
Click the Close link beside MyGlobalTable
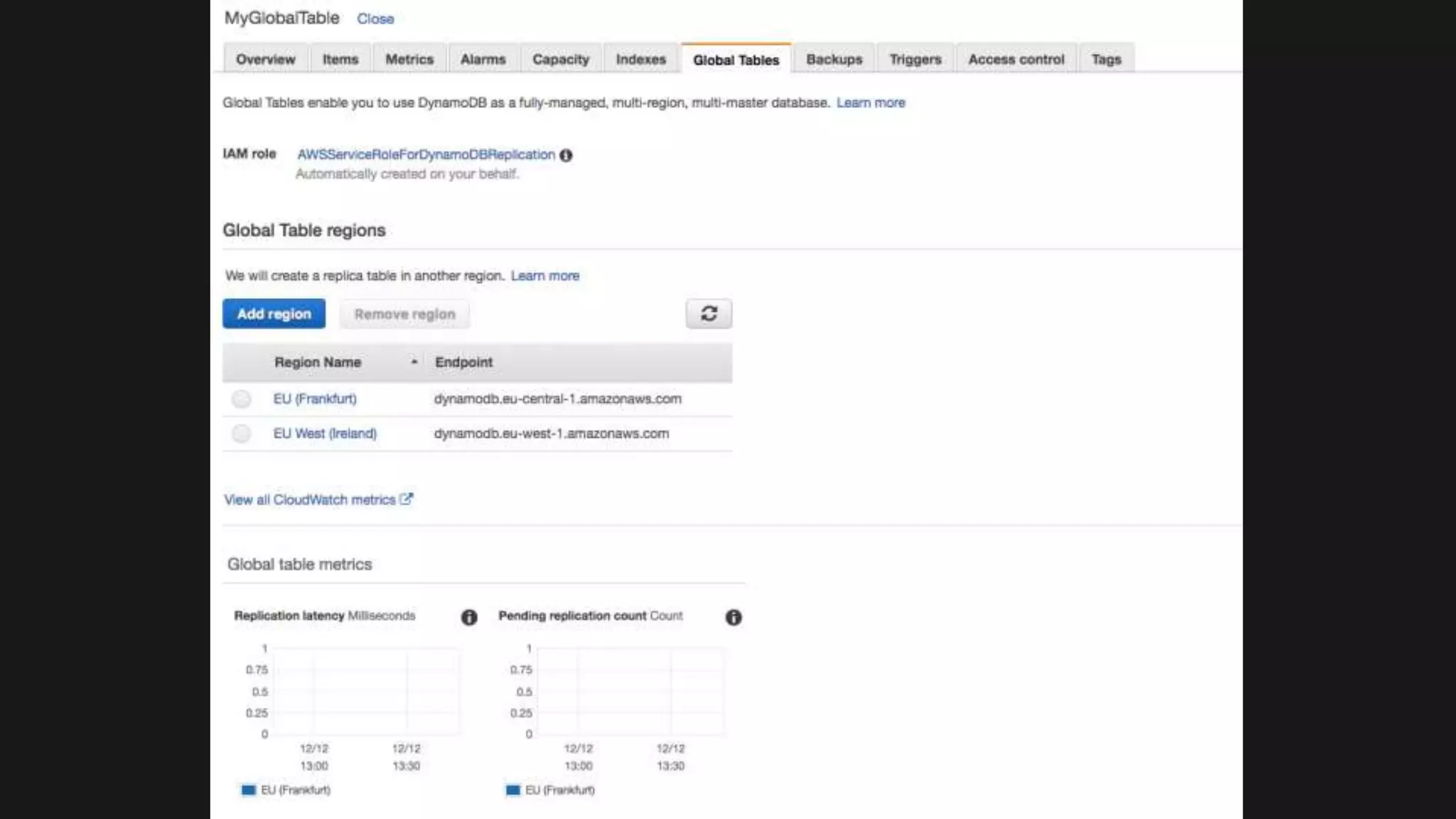click(x=375, y=19)
